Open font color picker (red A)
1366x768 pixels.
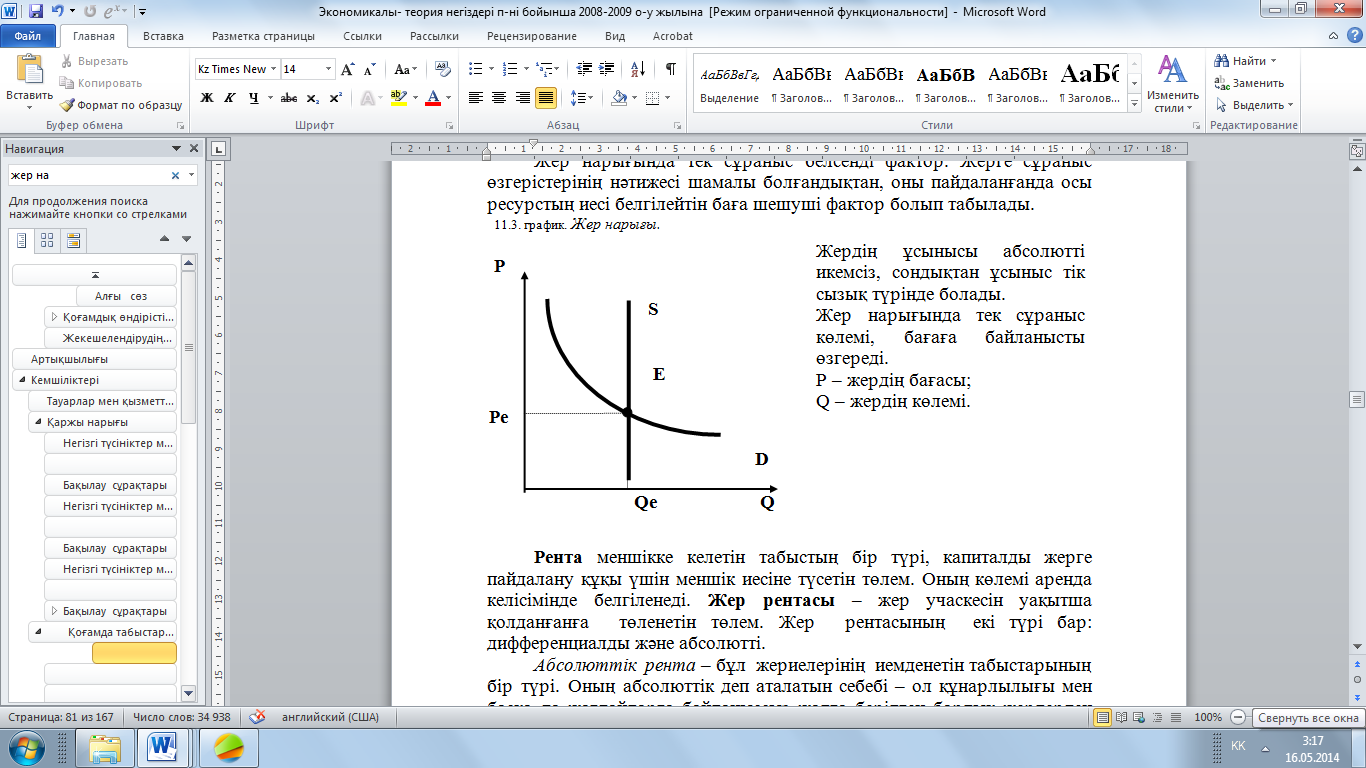click(x=446, y=98)
